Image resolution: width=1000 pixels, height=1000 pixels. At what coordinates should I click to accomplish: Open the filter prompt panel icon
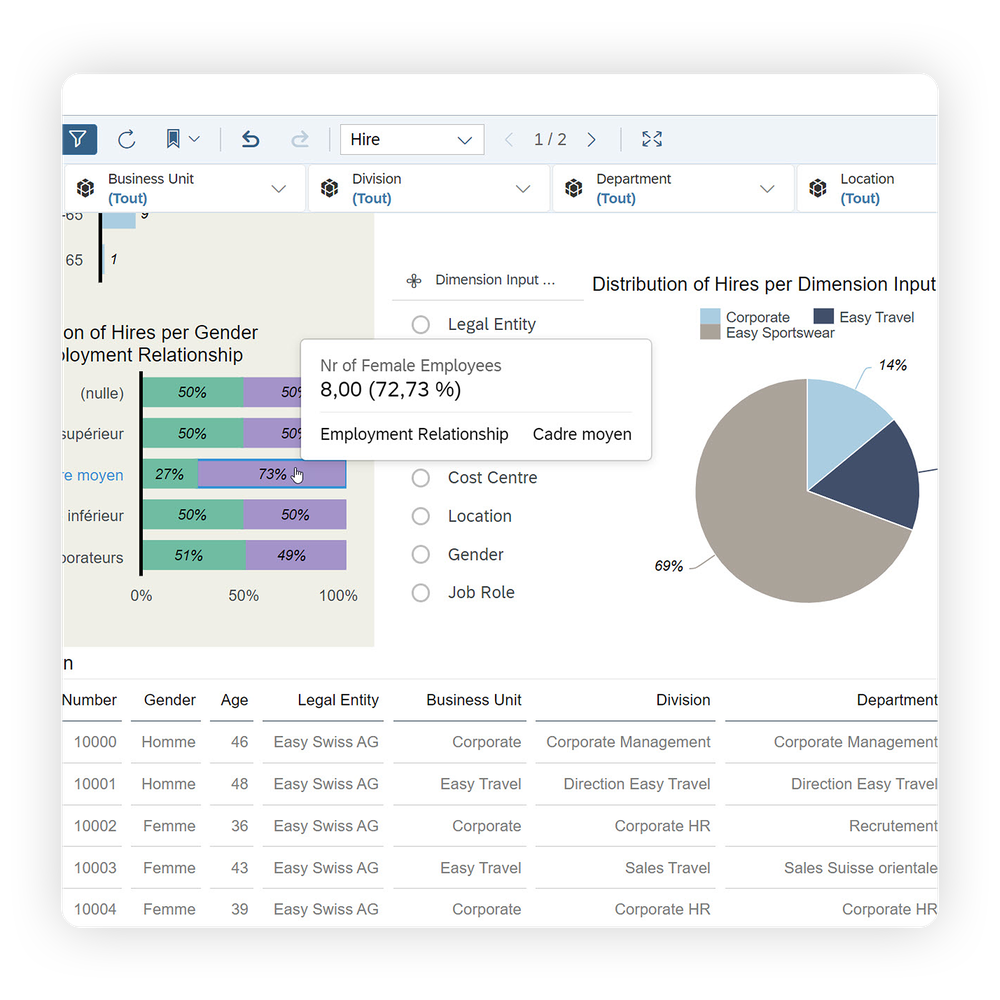[x=80, y=139]
